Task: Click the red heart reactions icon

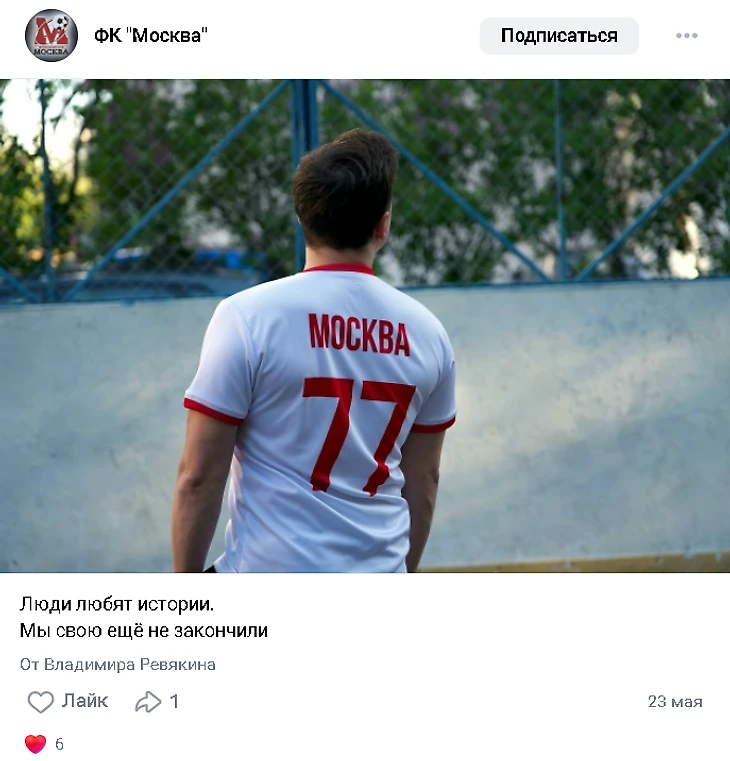Action: click(x=35, y=744)
